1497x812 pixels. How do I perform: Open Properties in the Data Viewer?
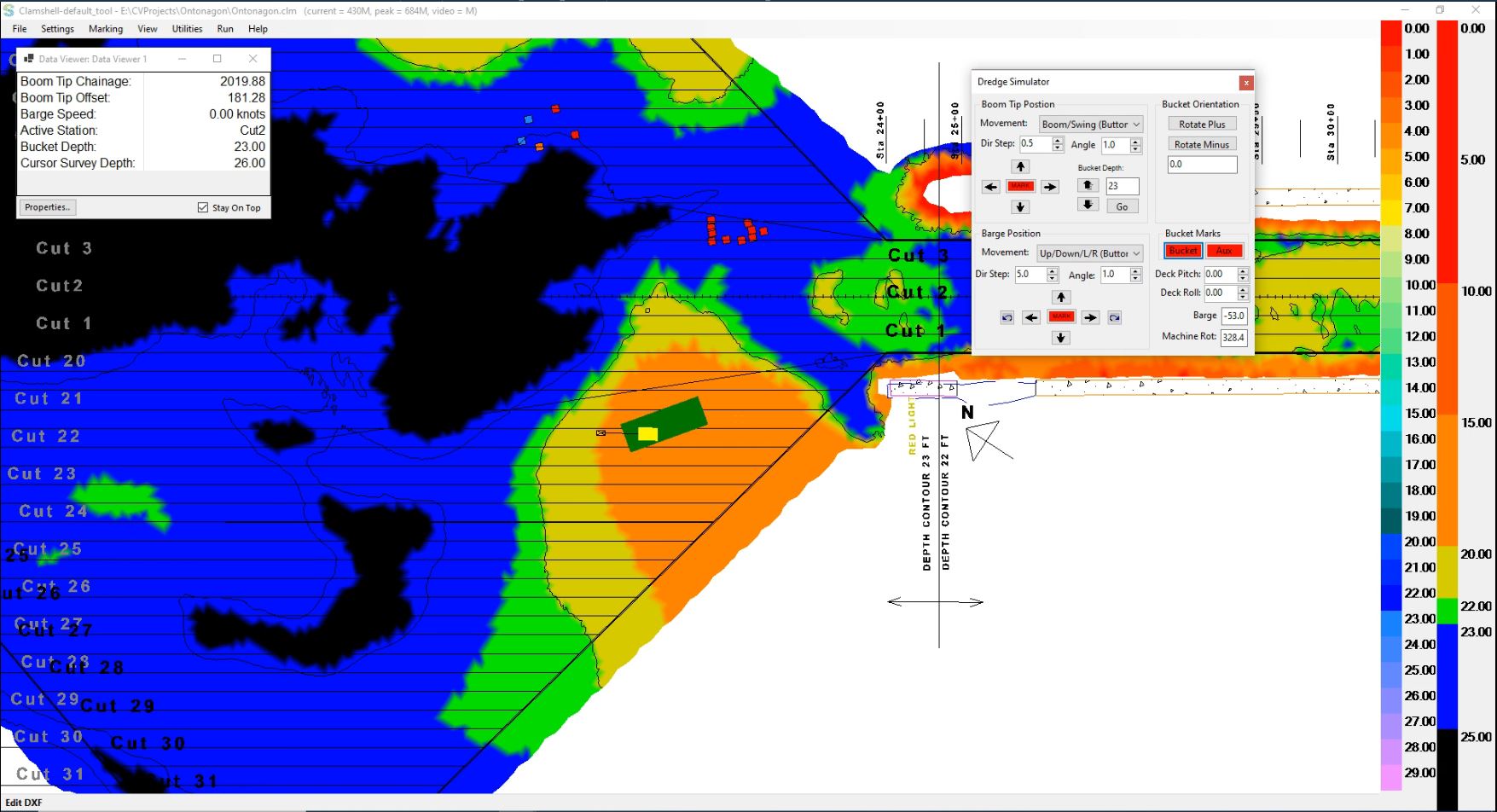(x=47, y=207)
